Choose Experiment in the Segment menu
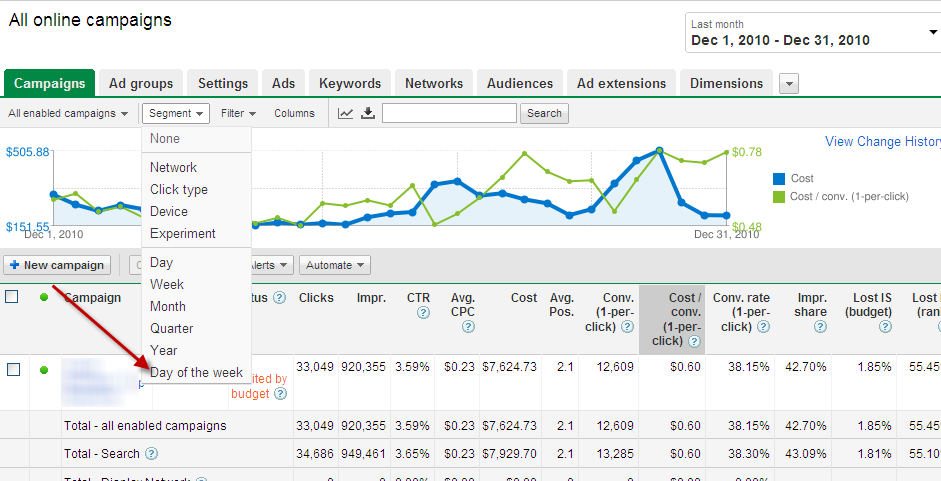The image size is (941, 481). (196, 234)
